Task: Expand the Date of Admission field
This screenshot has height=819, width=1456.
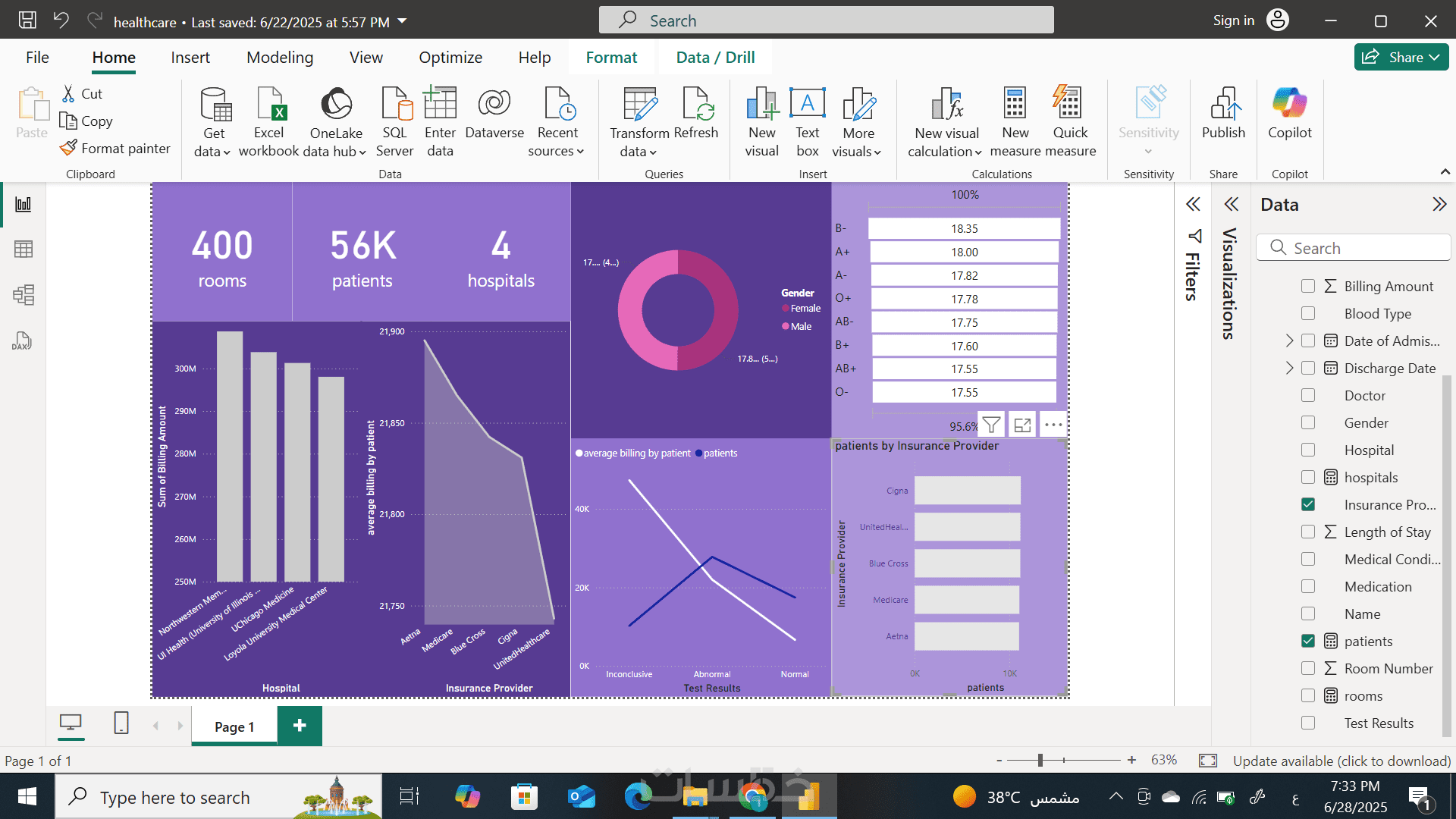Action: click(1289, 341)
